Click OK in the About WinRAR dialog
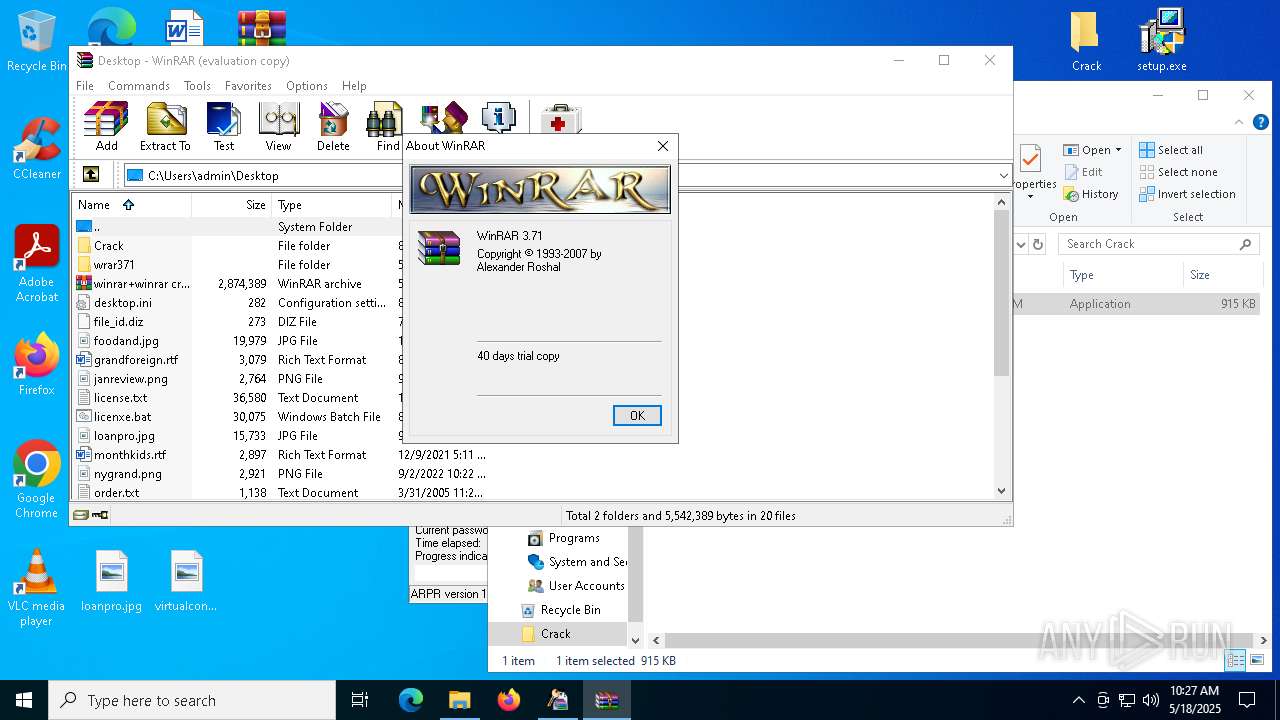This screenshot has width=1280, height=720. [x=637, y=415]
